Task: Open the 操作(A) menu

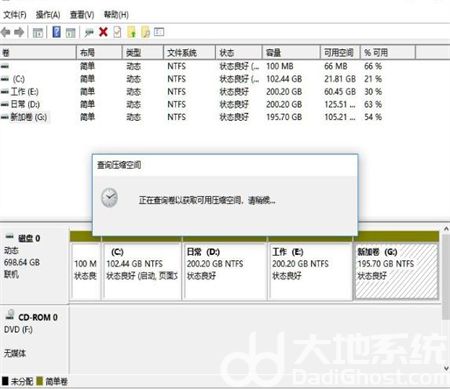Action: click(x=48, y=15)
